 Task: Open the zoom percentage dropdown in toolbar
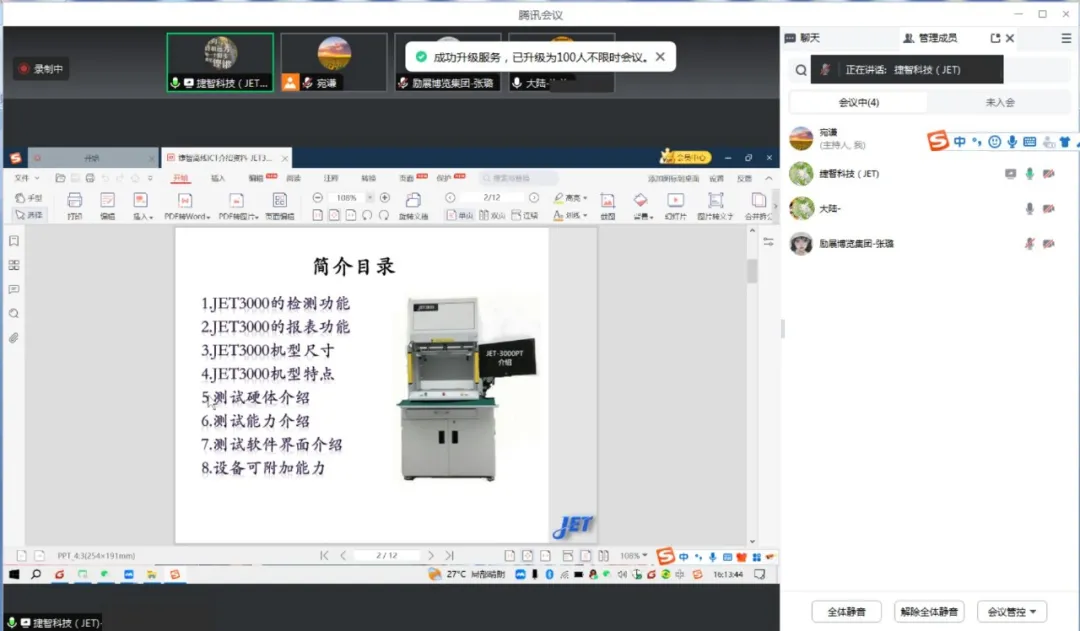coord(370,198)
